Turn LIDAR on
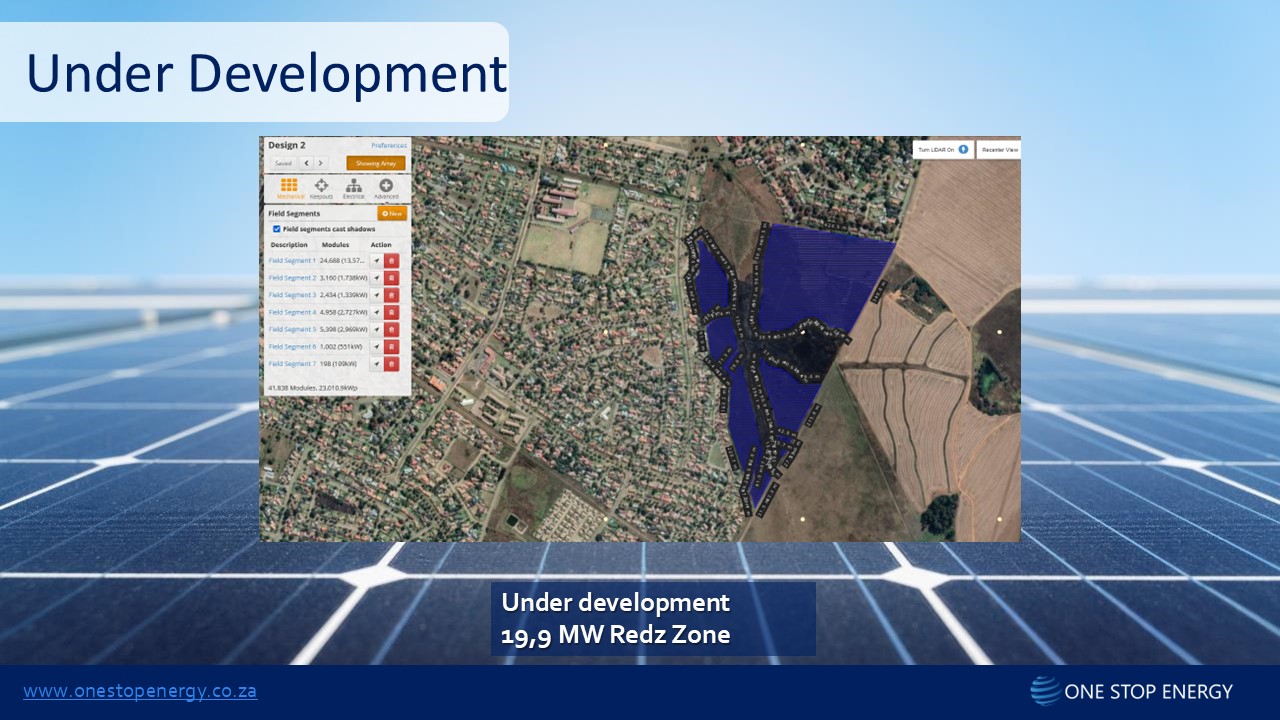The image size is (1280, 720). point(943,149)
